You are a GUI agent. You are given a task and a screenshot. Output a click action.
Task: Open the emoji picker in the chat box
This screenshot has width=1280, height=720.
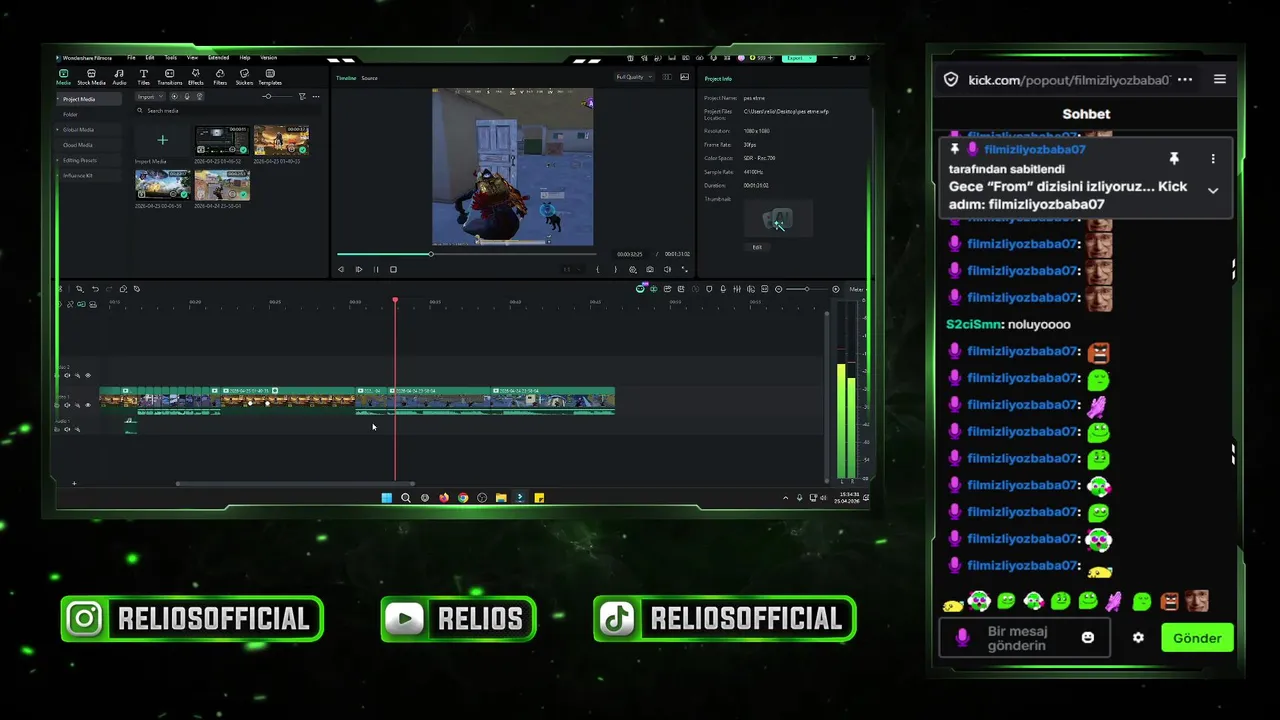pyautogui.click(x=1088, y=637)
